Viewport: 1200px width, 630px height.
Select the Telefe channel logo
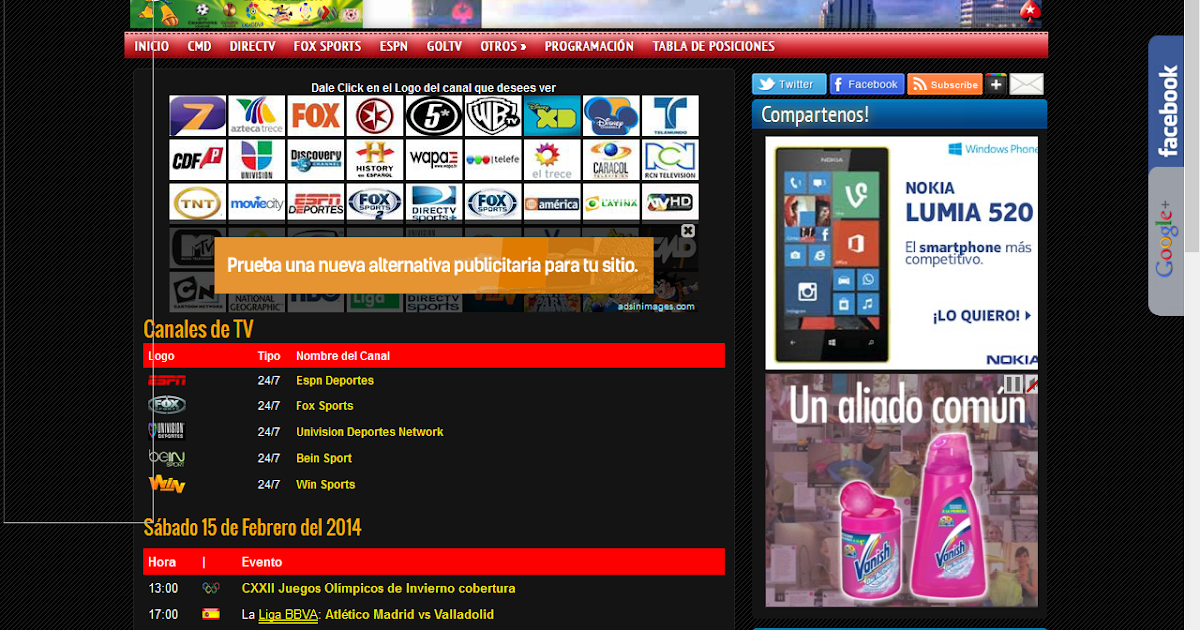[493, 160]
